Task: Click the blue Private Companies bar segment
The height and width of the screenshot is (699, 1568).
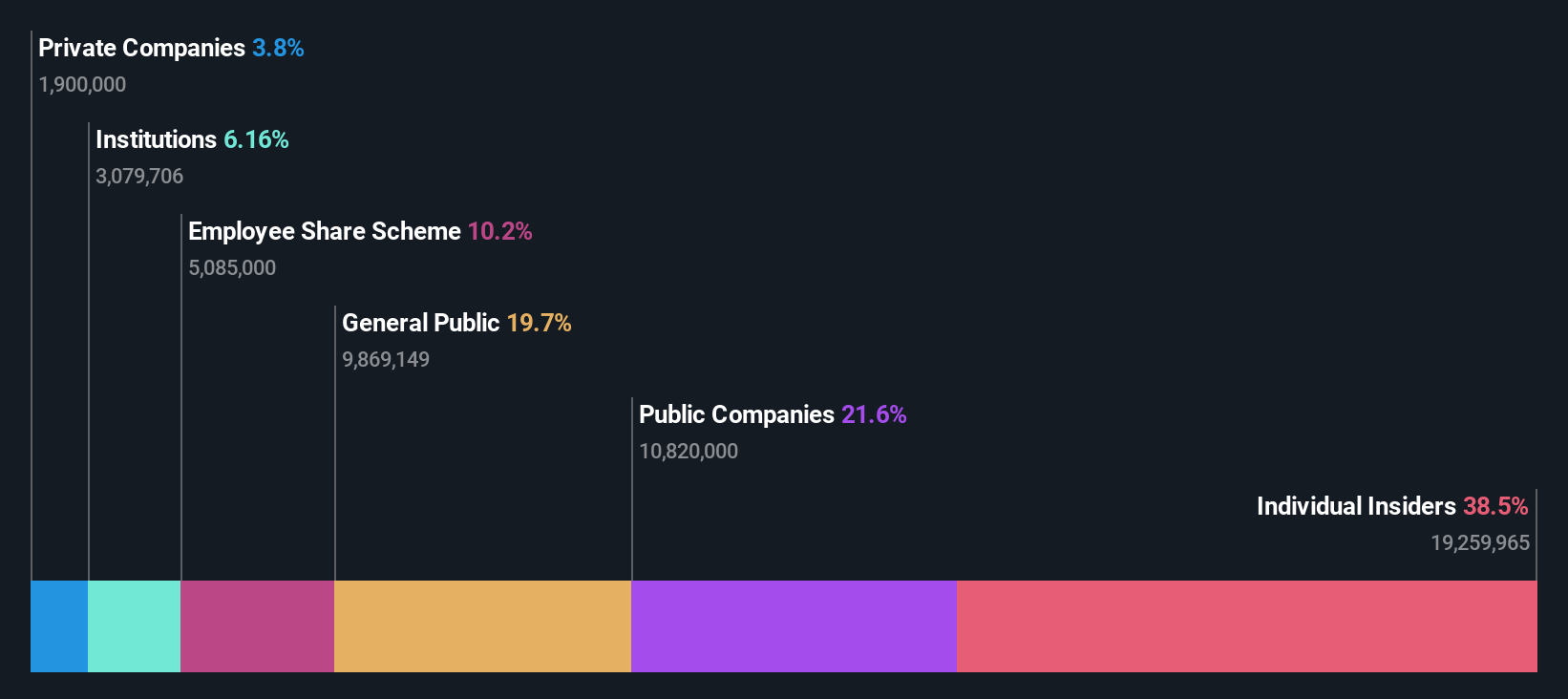Action: [x=59, y=626]
